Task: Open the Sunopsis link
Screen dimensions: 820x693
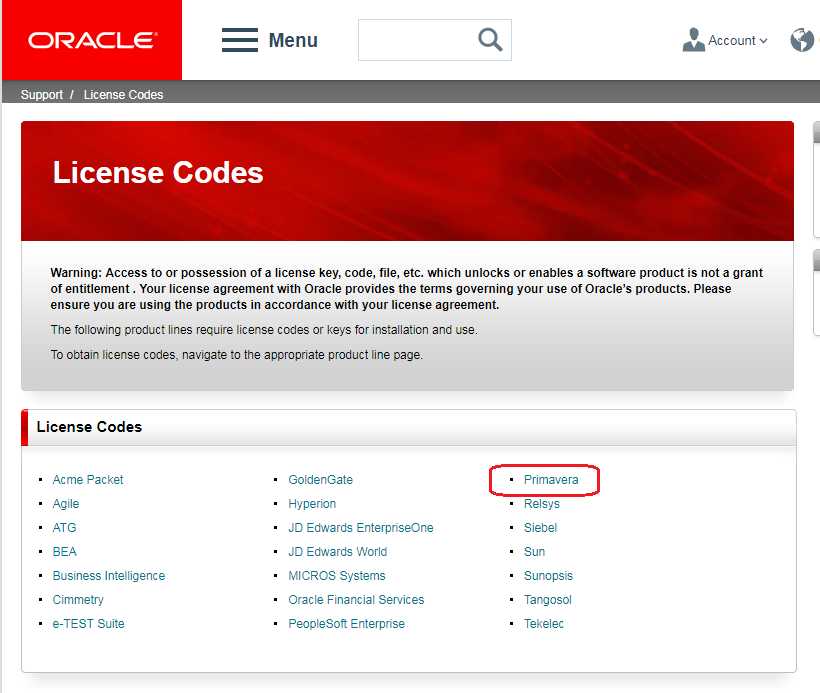Action: [548, 576]
